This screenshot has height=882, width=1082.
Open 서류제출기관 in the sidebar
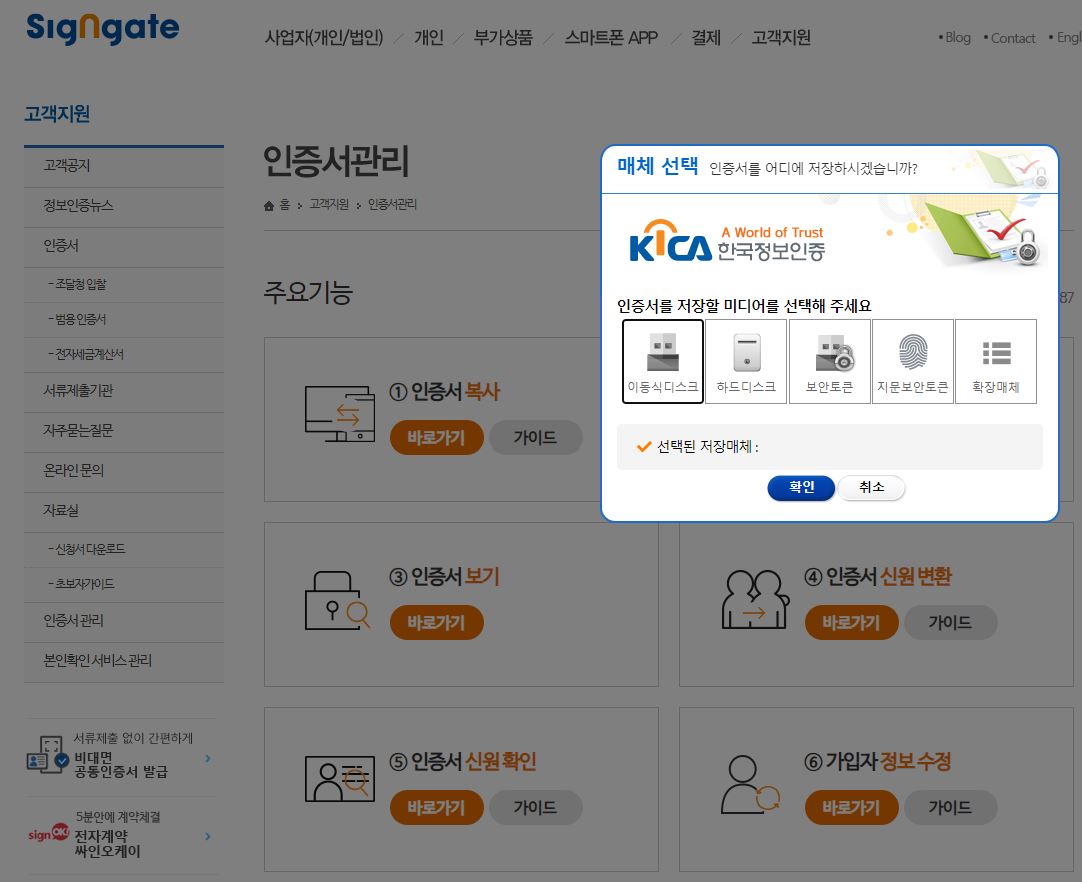(124, 391)
